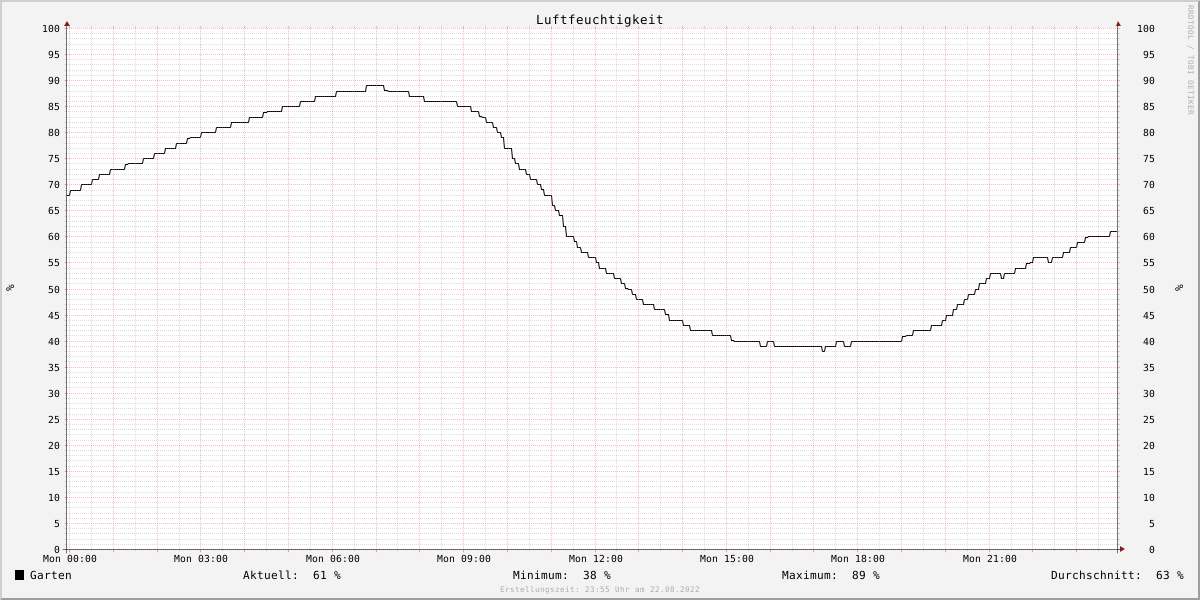Click the 10 label on the left axis
Screen dimensions: 1200x600
pyautogui.click(x=54, y=497)
